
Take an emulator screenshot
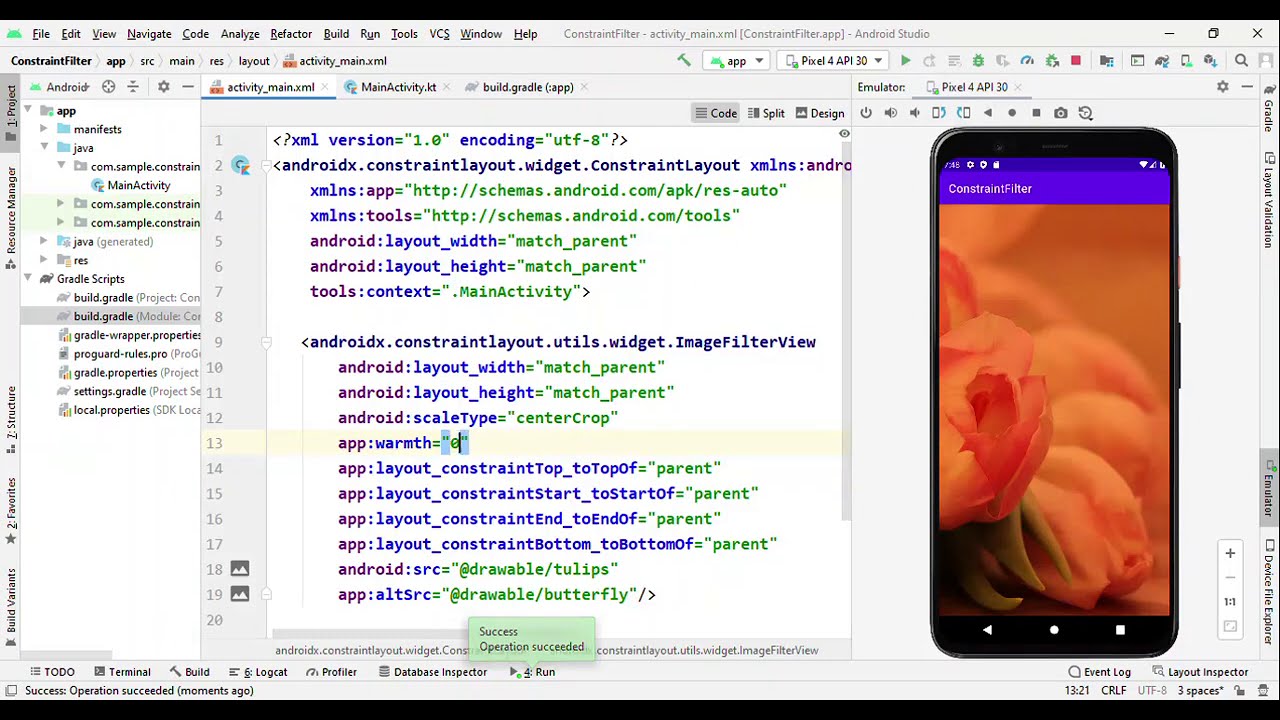pyautogui.click(x=1060, y=113)
